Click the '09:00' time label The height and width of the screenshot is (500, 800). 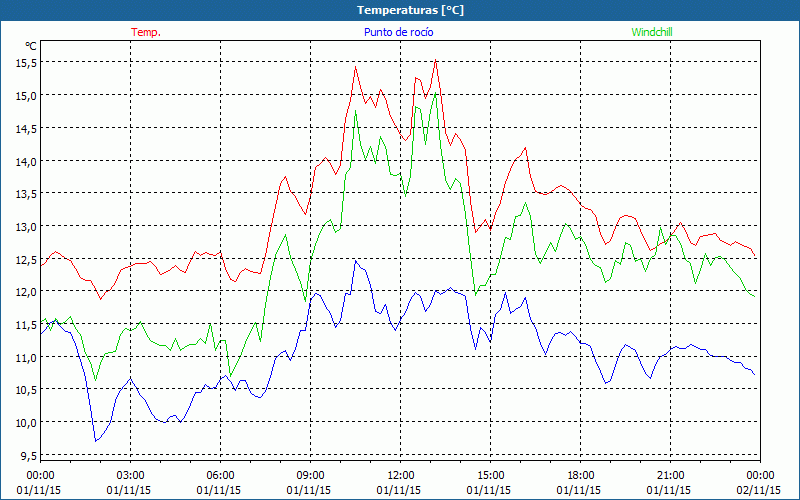coord(310,476)
